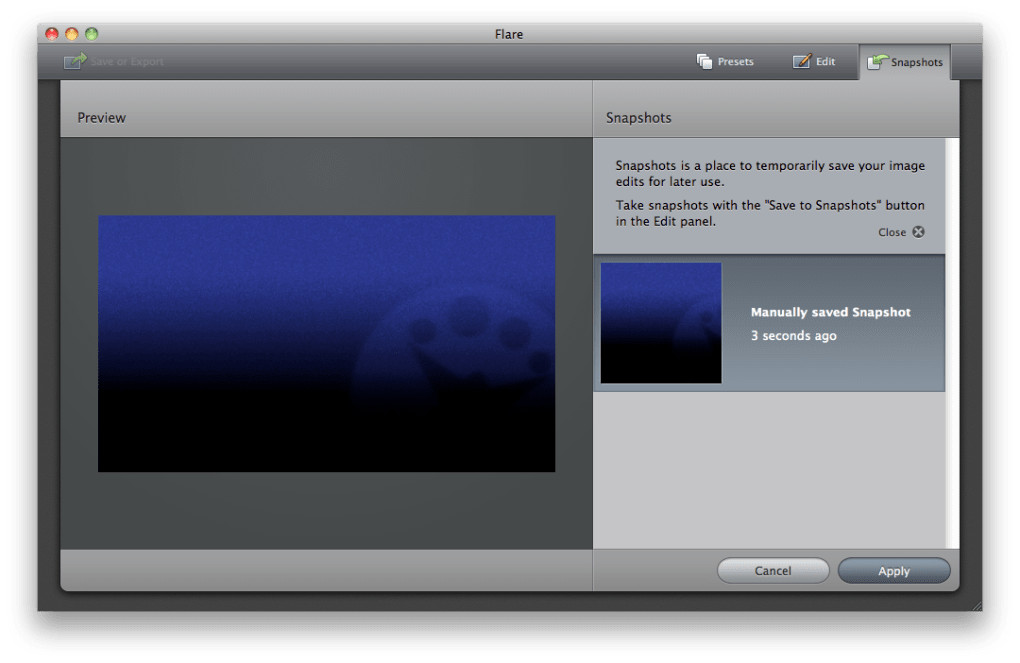Click the green zoom window button

(92, 34)
